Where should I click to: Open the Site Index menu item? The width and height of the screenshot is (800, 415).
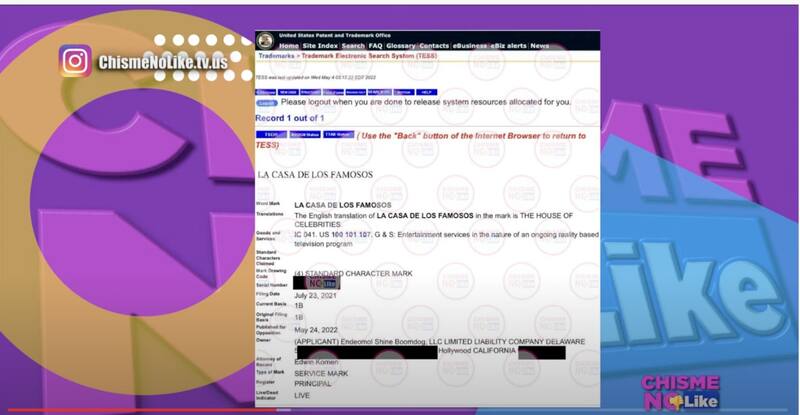pyautogui.click(x=320, y=46)
